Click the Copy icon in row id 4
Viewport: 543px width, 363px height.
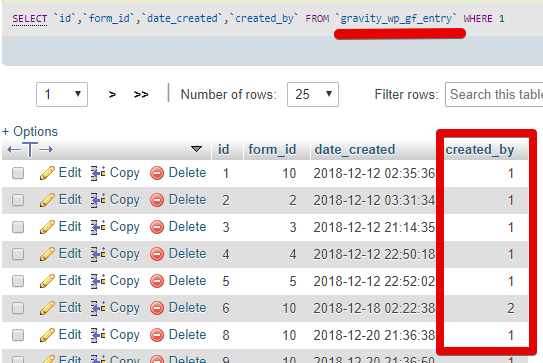click(98, 254)
